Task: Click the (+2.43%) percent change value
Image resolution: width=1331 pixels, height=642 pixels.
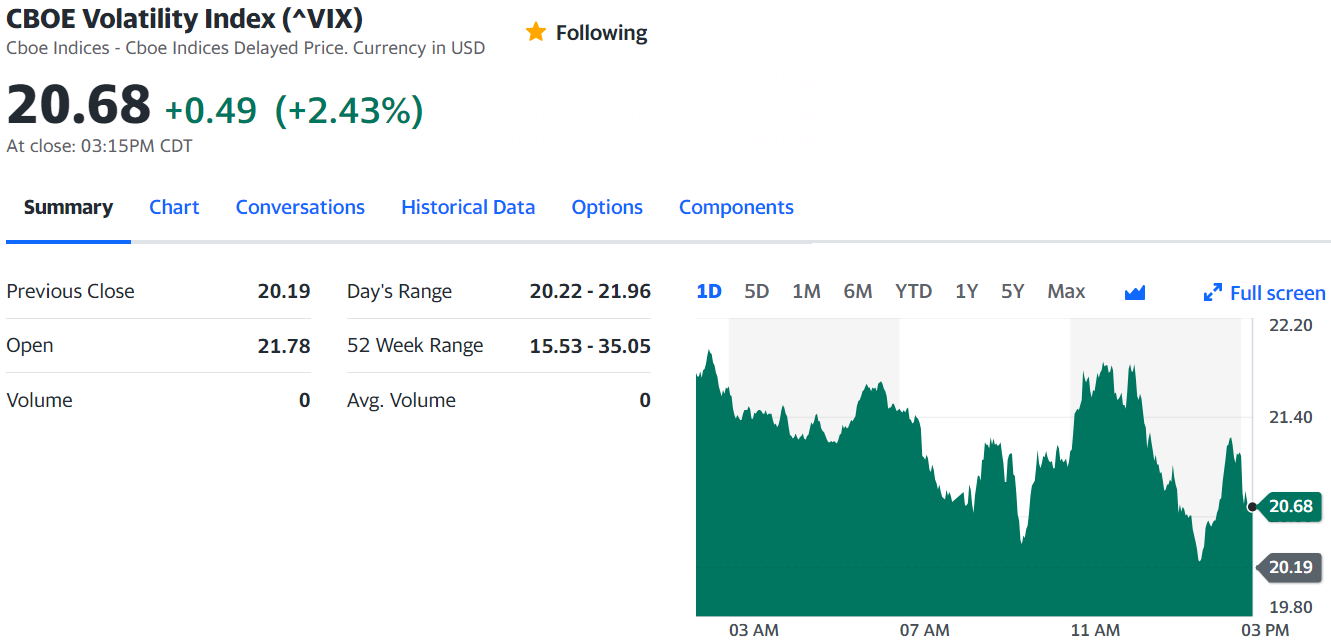Action: coord(349,111)
